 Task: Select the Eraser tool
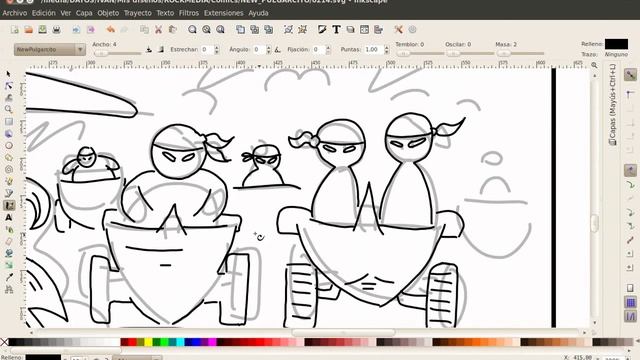pos(9,242)
